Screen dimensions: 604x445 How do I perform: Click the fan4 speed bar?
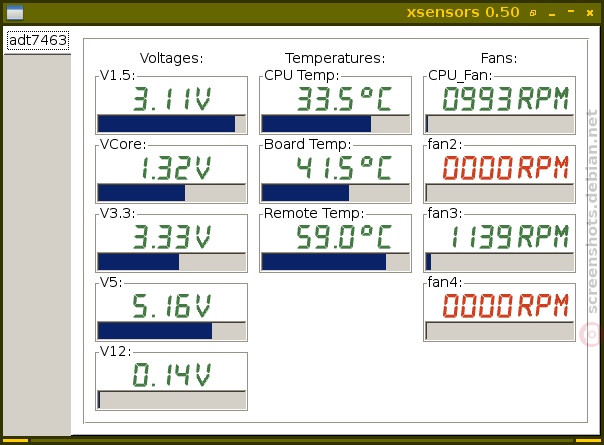[500, 331]
